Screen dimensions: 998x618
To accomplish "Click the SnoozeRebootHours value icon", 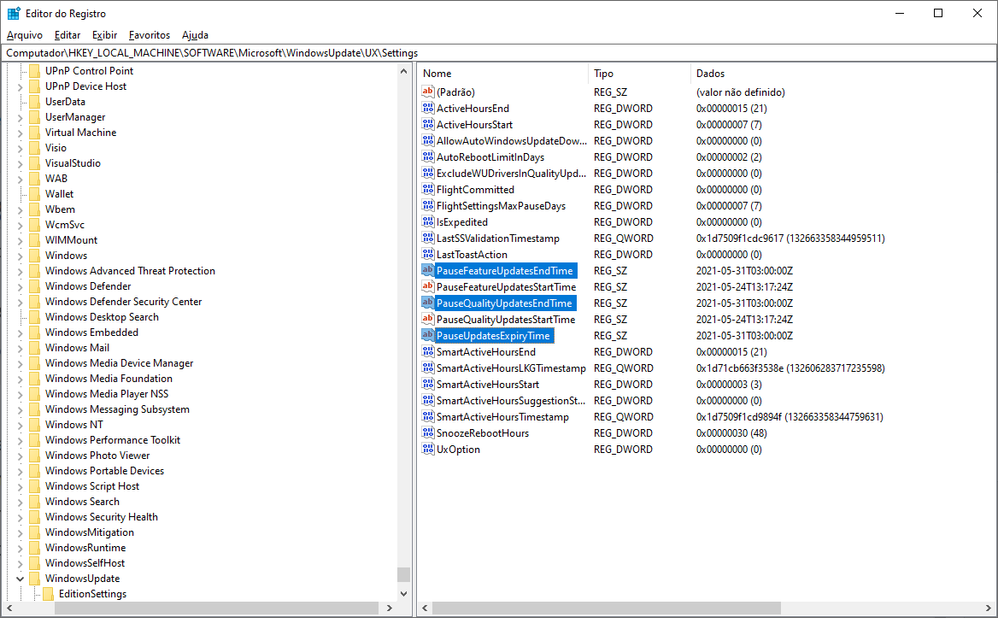I will pyautogui.click(x=428, y=433).
